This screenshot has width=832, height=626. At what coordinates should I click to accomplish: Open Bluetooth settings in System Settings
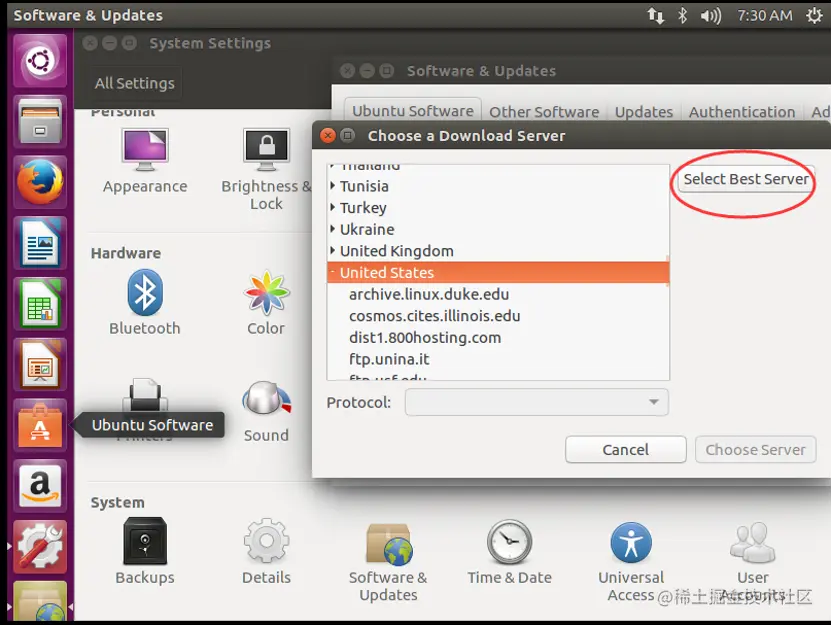coord(145,303)
